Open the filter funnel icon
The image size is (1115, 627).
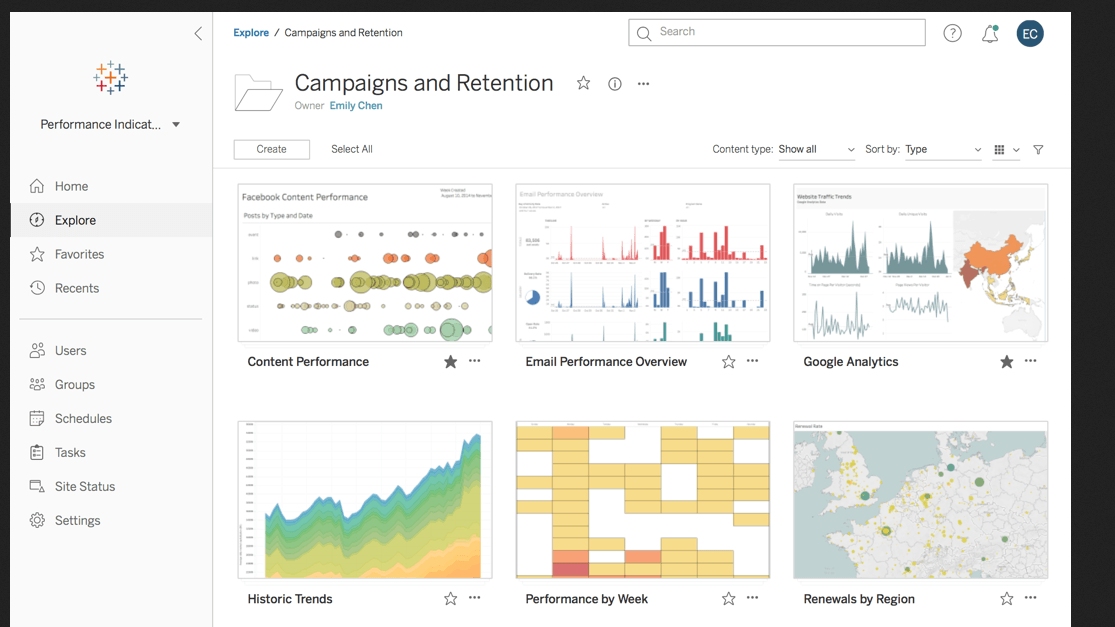pyautogui.click(x=1038, y=150)
